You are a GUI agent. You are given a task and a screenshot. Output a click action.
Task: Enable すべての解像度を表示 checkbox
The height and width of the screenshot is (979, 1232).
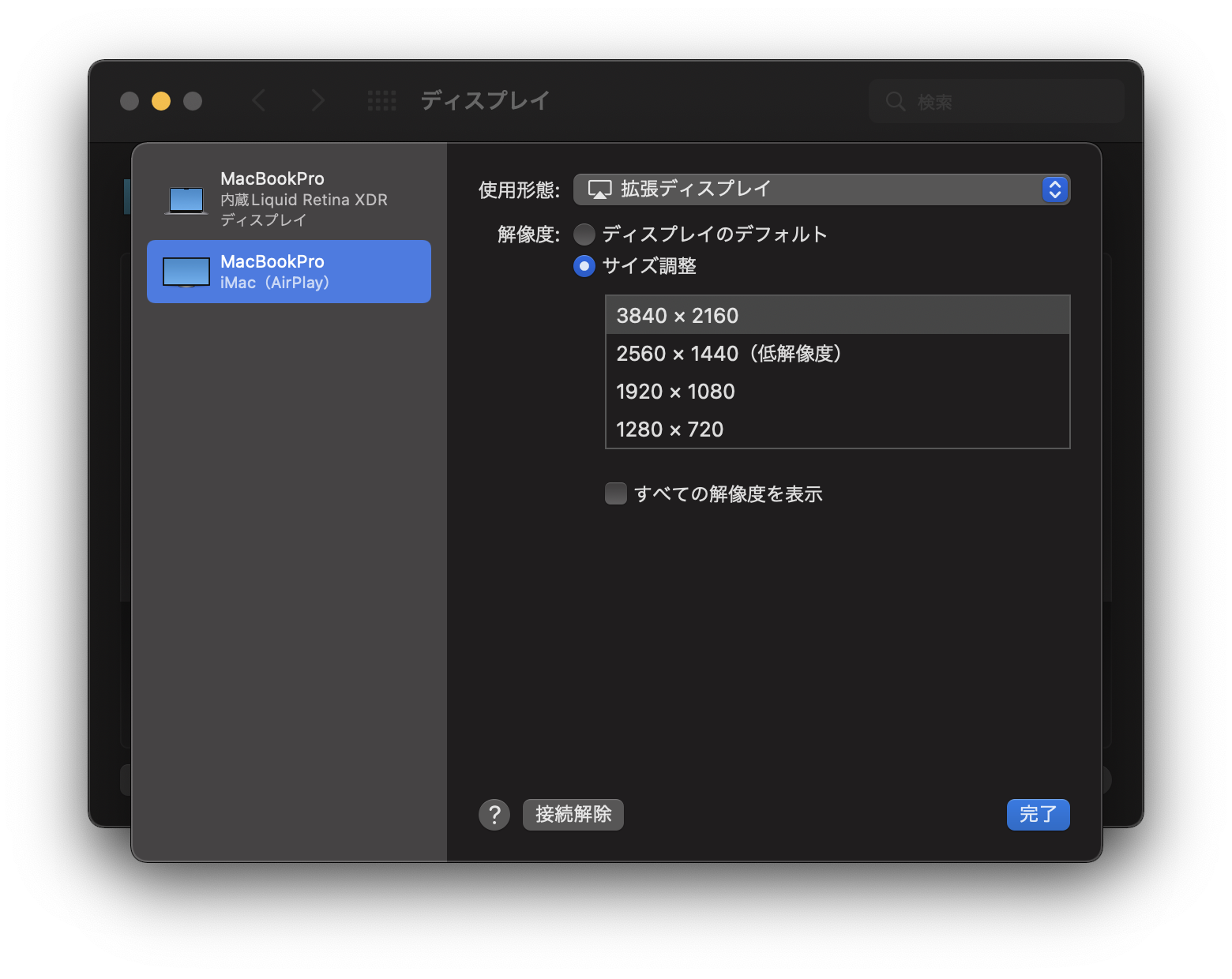pos(616,493)
